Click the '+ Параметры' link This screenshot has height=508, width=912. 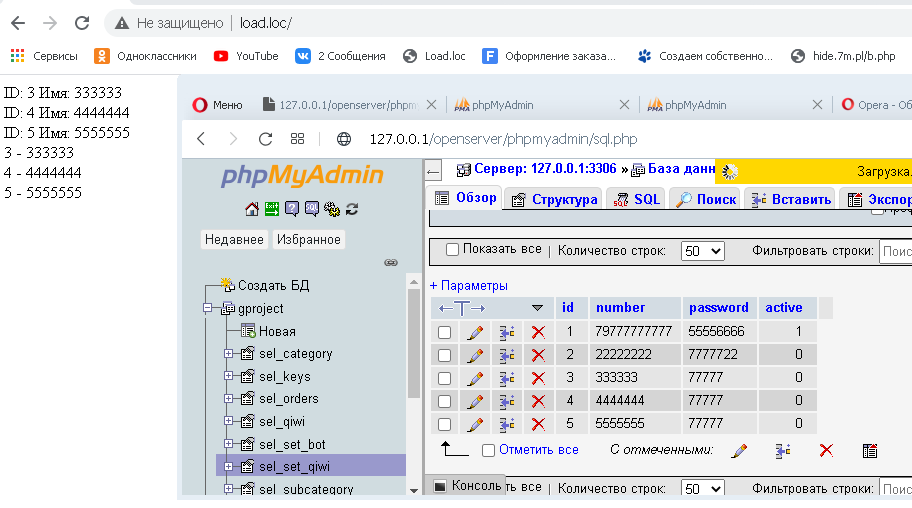tap(468, 286)
